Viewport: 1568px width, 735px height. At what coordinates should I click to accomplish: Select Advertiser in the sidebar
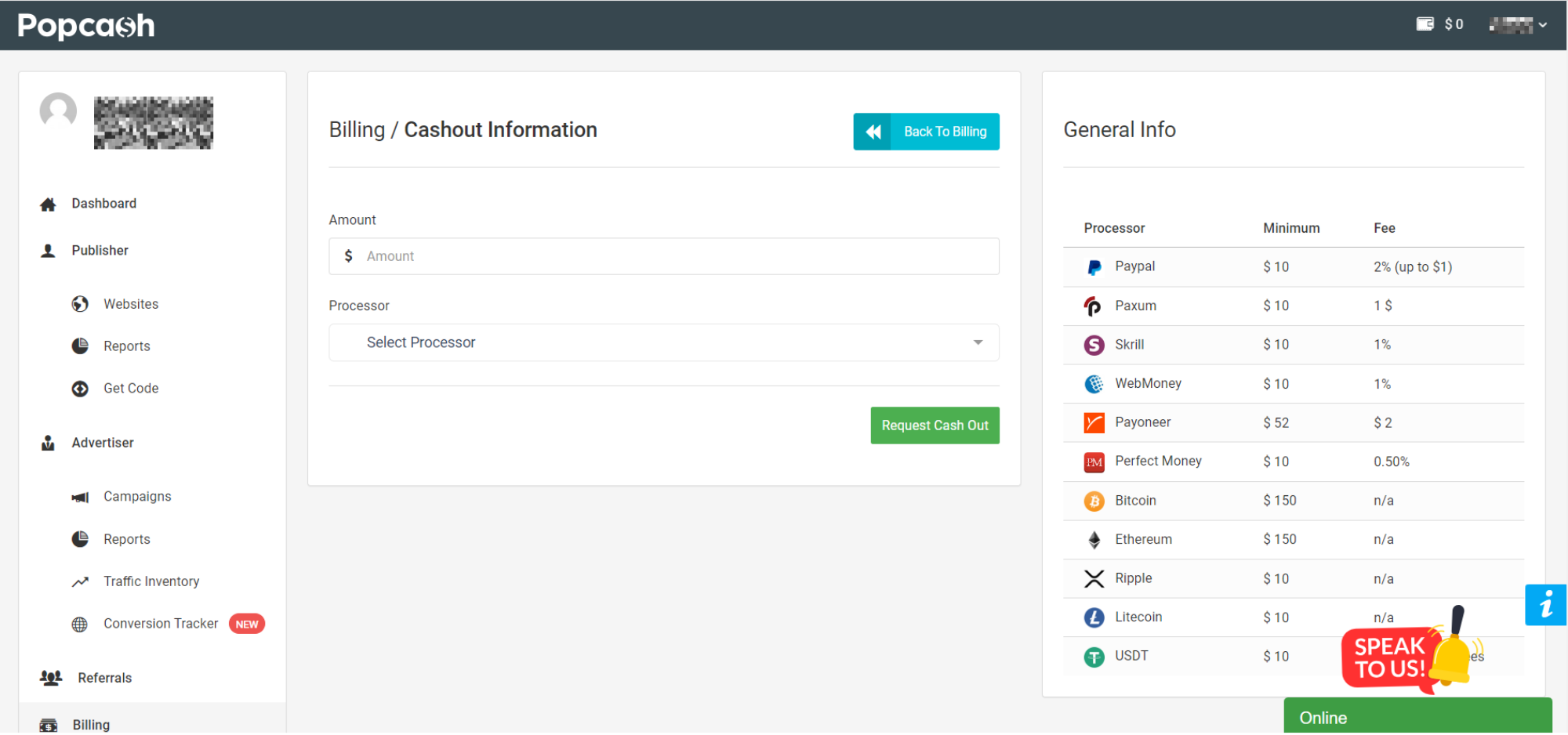point(103,443)
